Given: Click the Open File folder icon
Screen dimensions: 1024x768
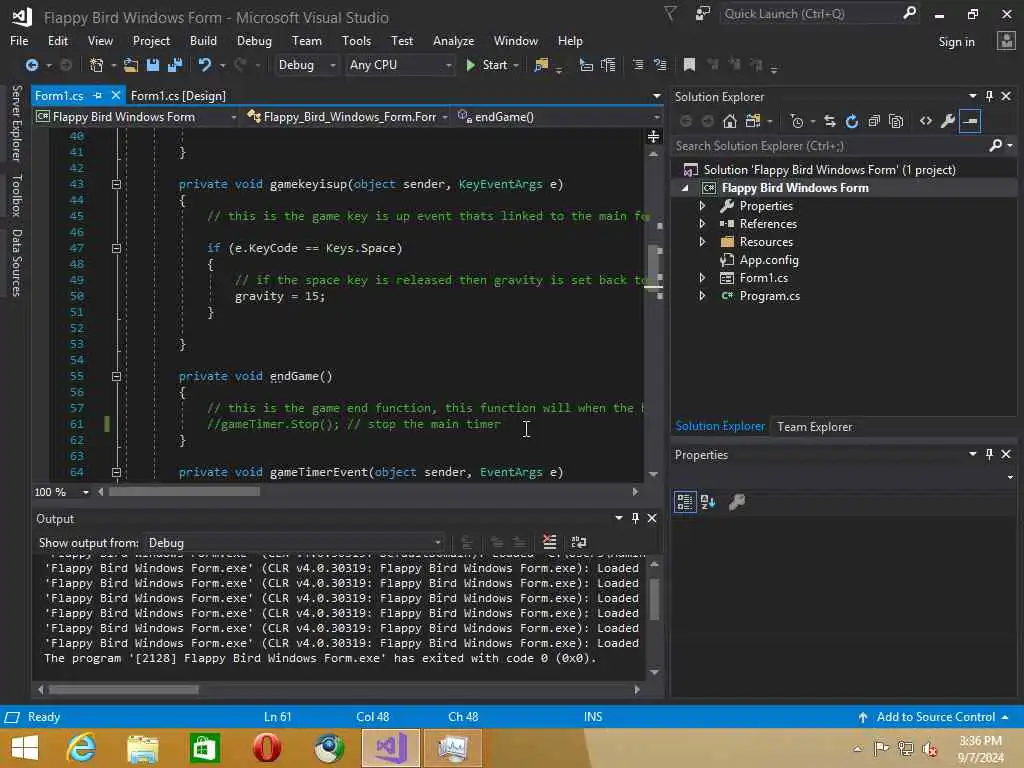Looking at the screenshot, I should [131, 65].
